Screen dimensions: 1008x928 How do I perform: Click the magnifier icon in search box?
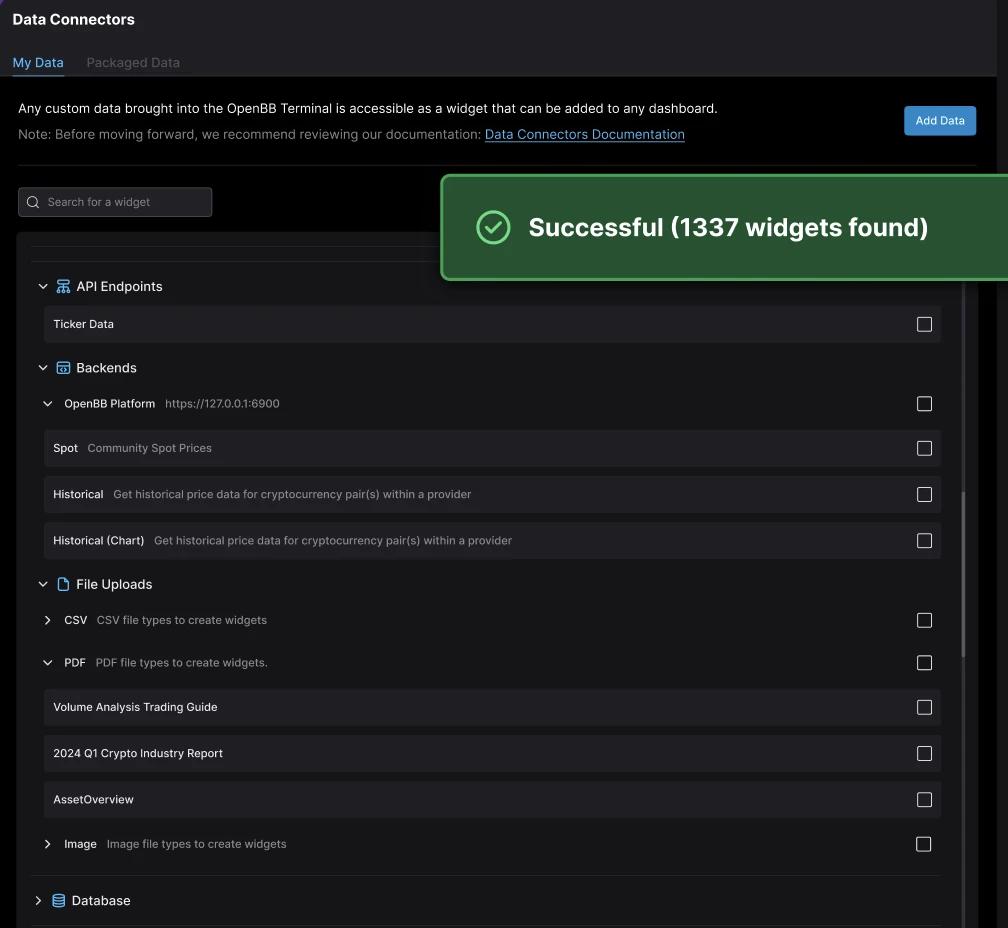click(33, 202)
